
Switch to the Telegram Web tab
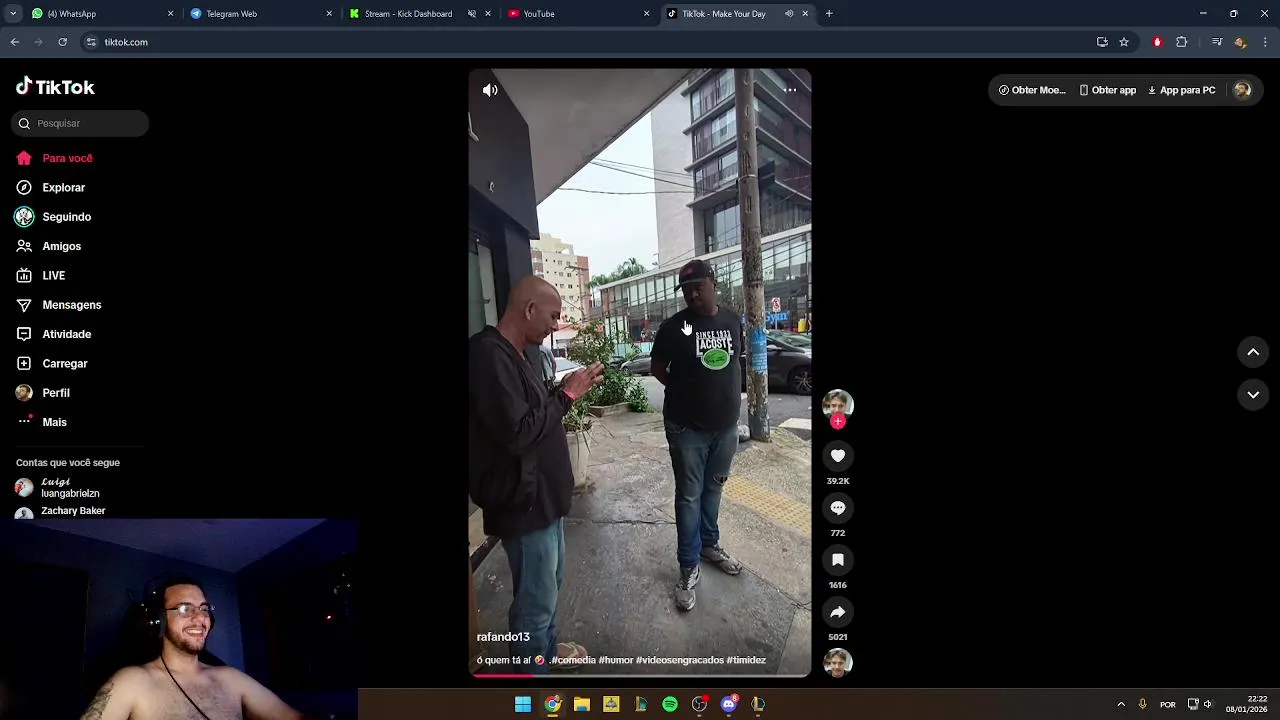pos(260,14)
